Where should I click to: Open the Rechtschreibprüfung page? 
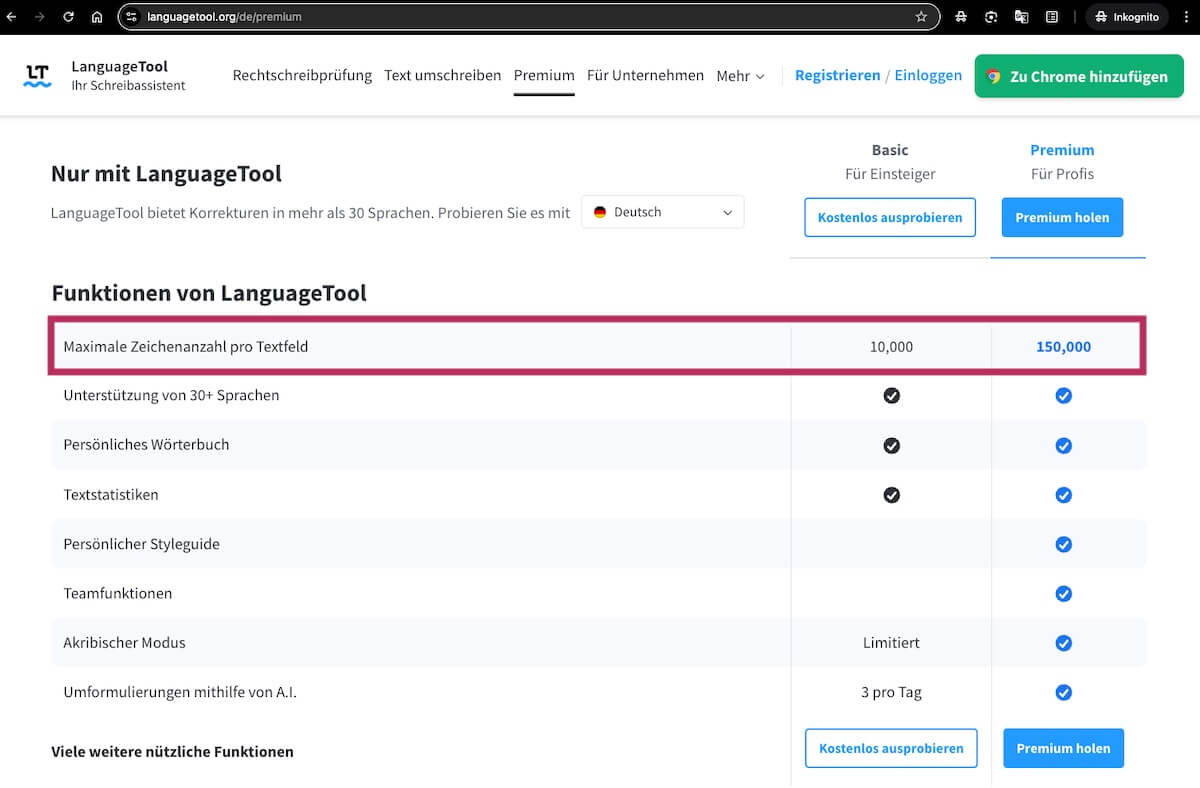pyautogui.click(x=302, y=75)
